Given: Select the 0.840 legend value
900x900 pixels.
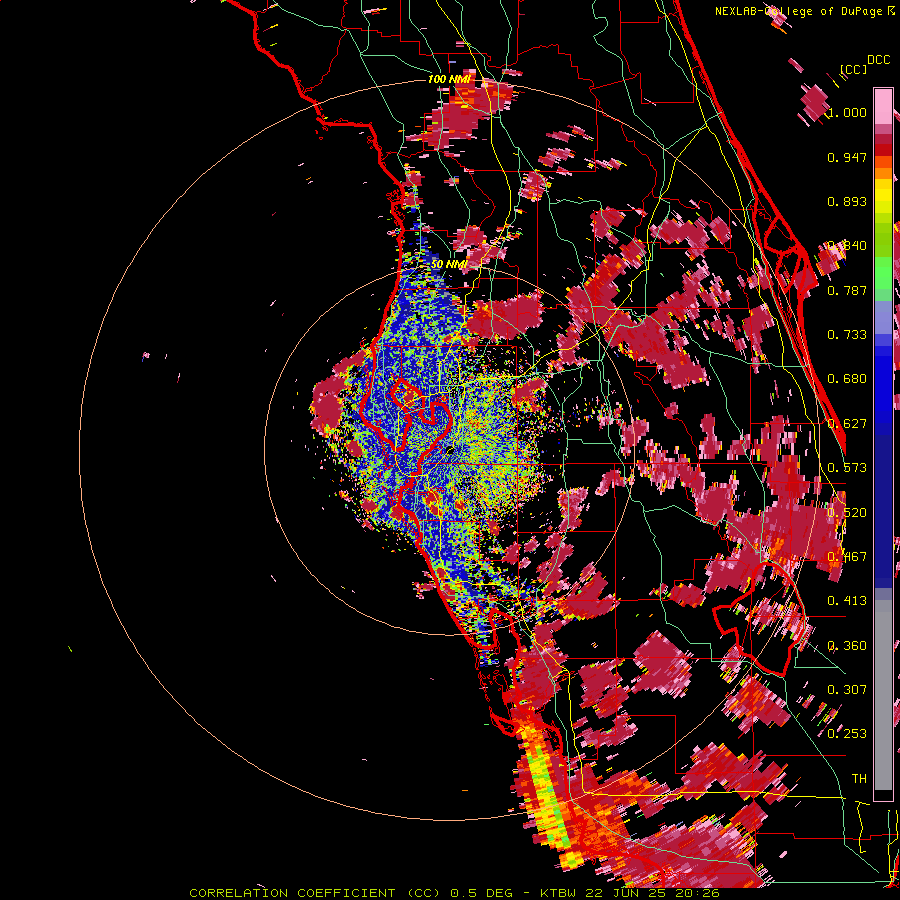Looking at the screenshot, I should [847, 246].
